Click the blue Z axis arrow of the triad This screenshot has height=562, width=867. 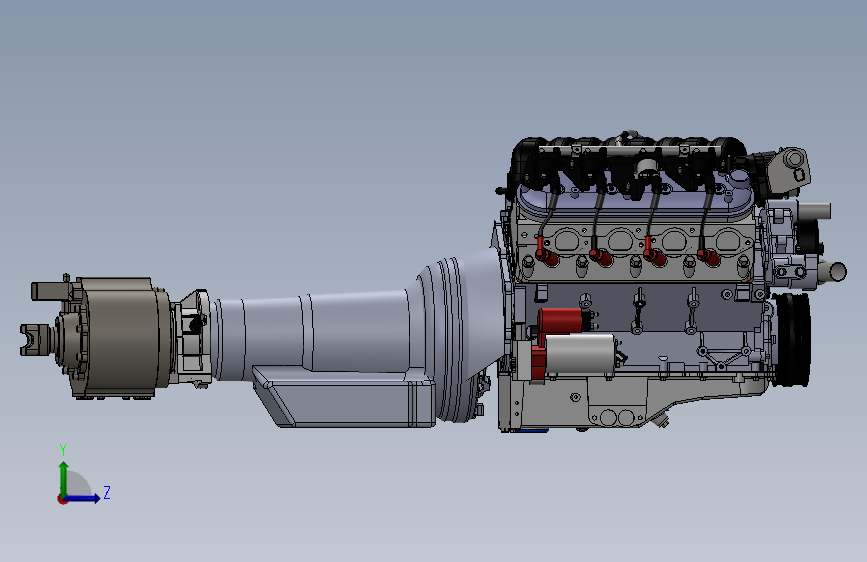tap(83, 498)
